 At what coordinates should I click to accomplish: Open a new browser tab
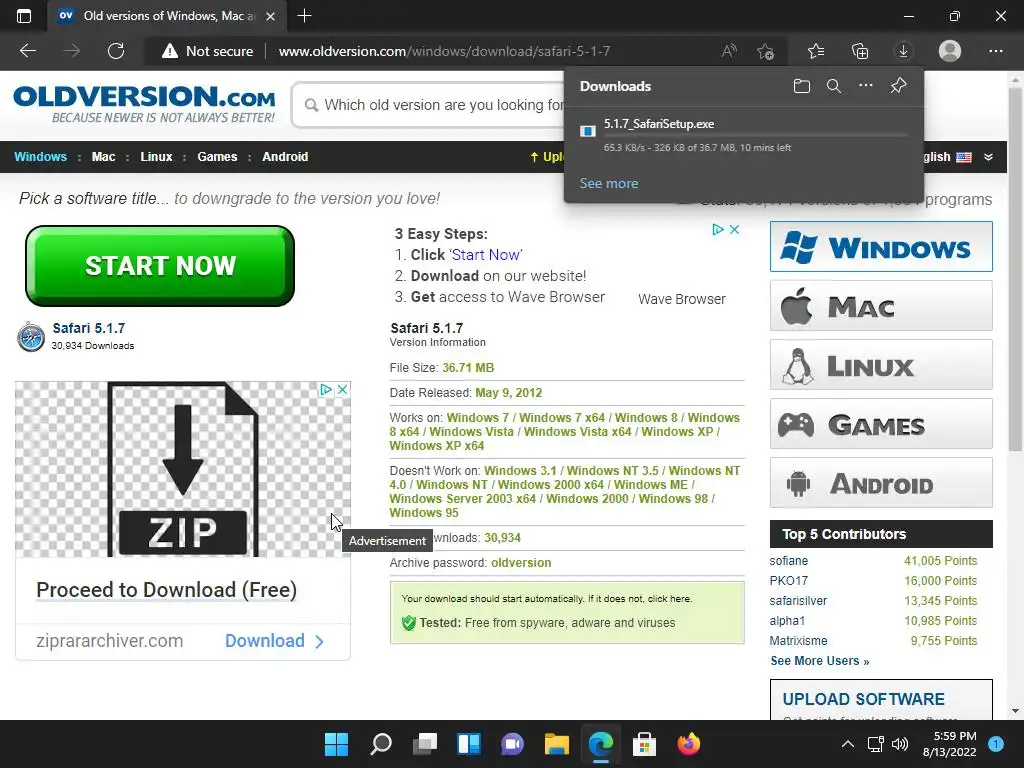tap(304, 16)
